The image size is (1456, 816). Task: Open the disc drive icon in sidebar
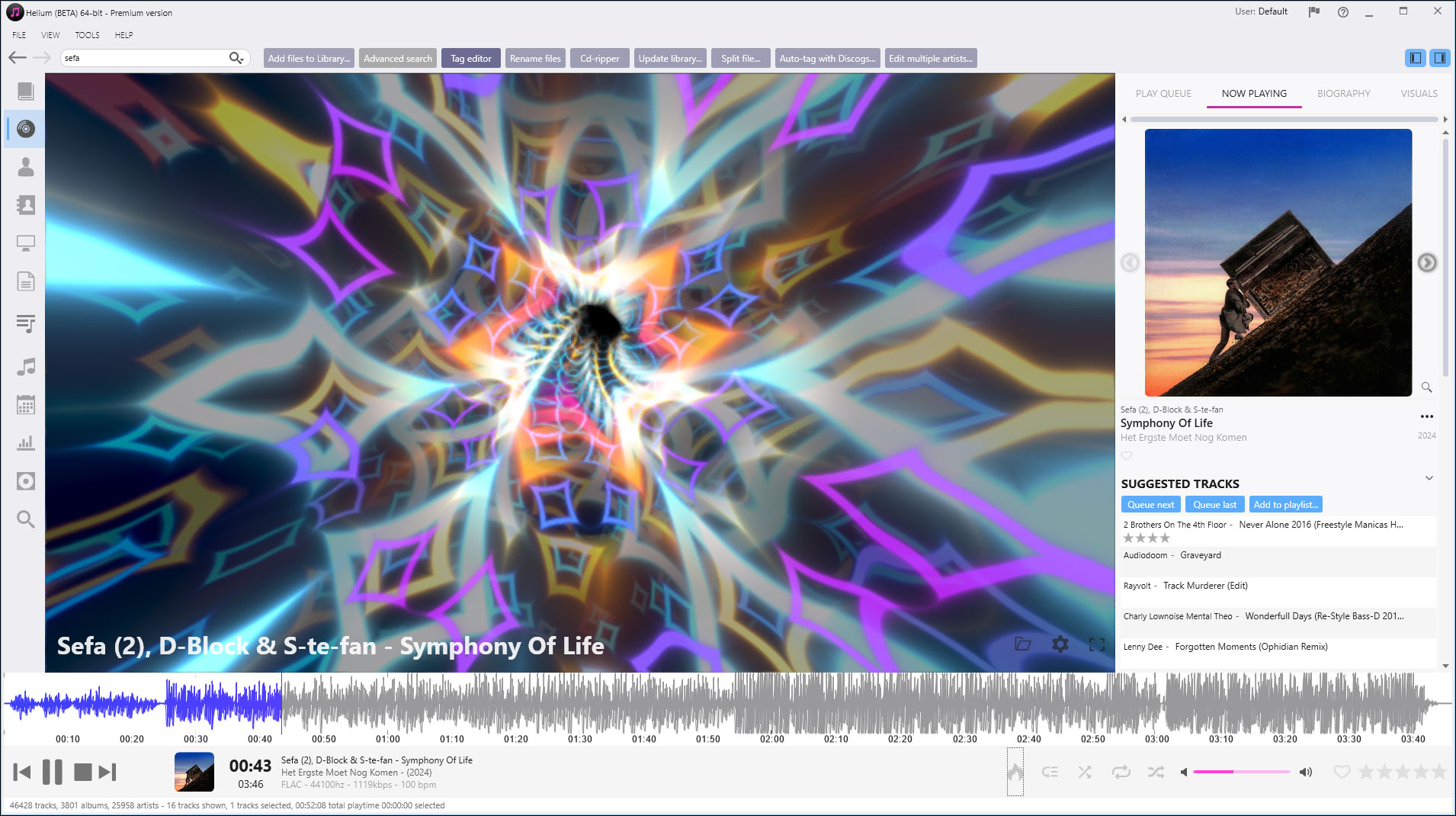coord(26,481)
